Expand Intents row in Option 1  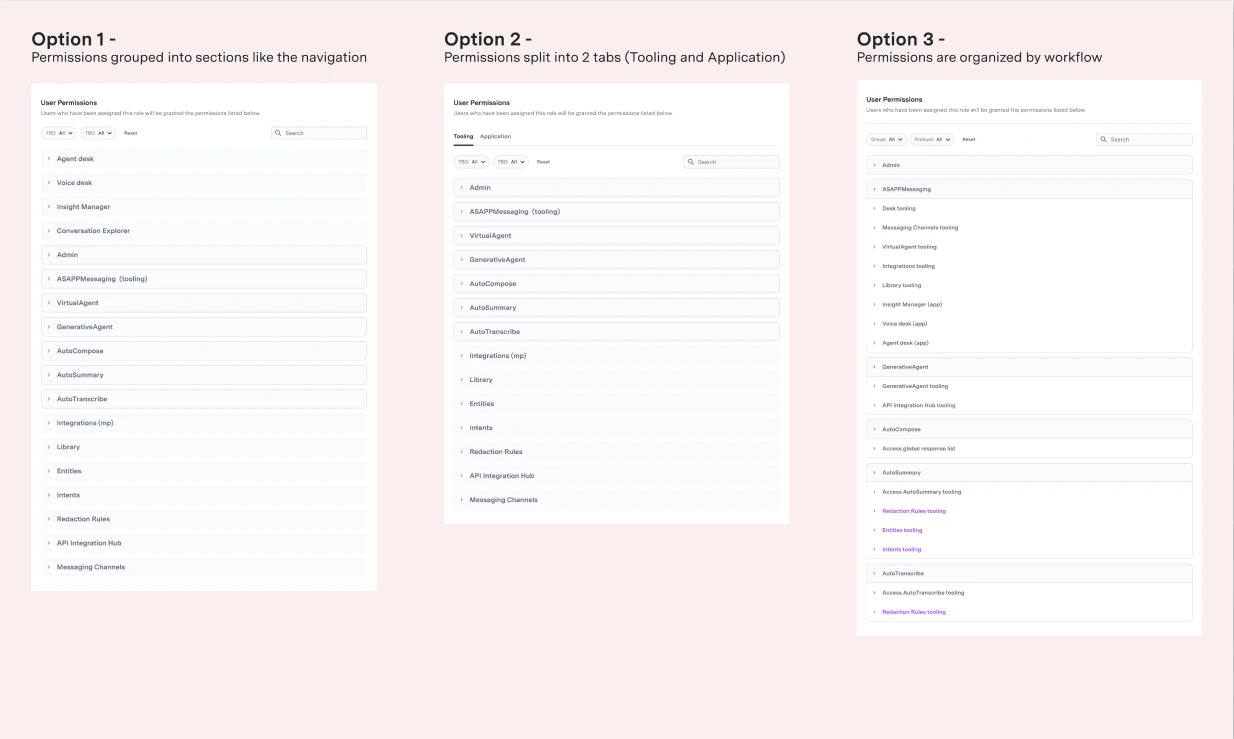point(204,495)
